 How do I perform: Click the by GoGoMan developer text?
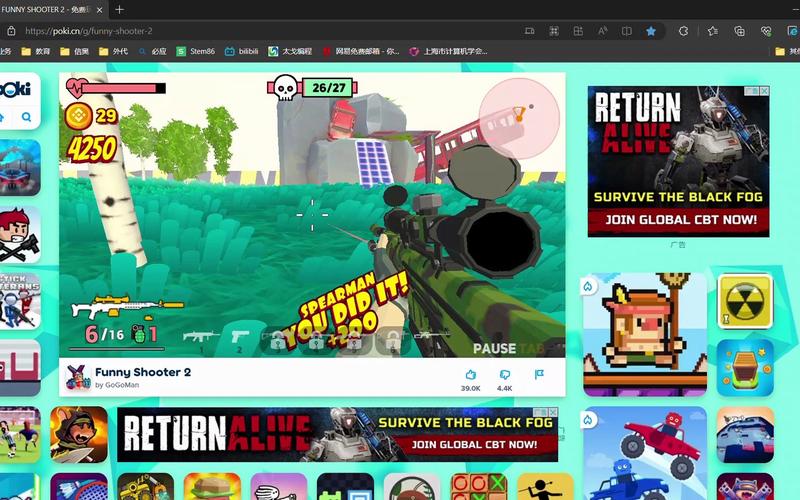click(x=117, y=385)
